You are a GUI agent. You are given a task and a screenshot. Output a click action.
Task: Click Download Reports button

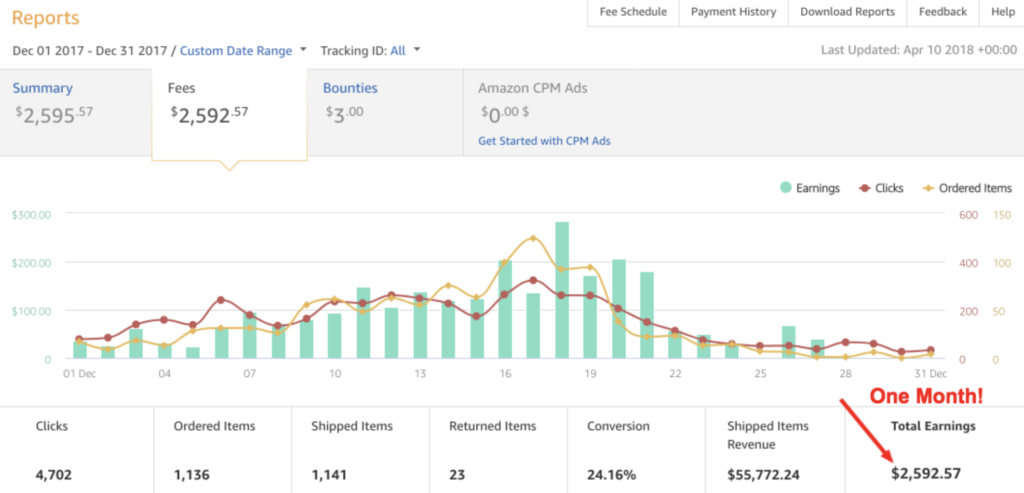point(848,12)
